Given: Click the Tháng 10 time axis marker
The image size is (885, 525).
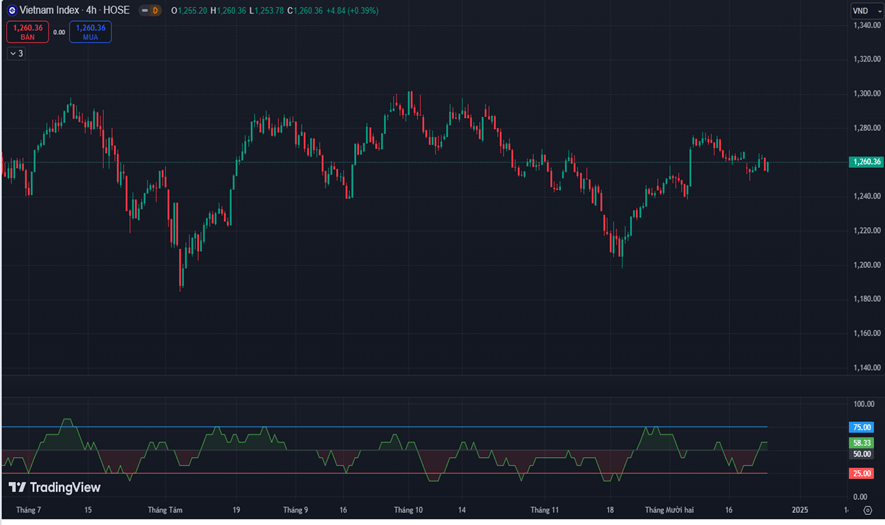Looking at the screenshot, I should (x=408, y=510).
